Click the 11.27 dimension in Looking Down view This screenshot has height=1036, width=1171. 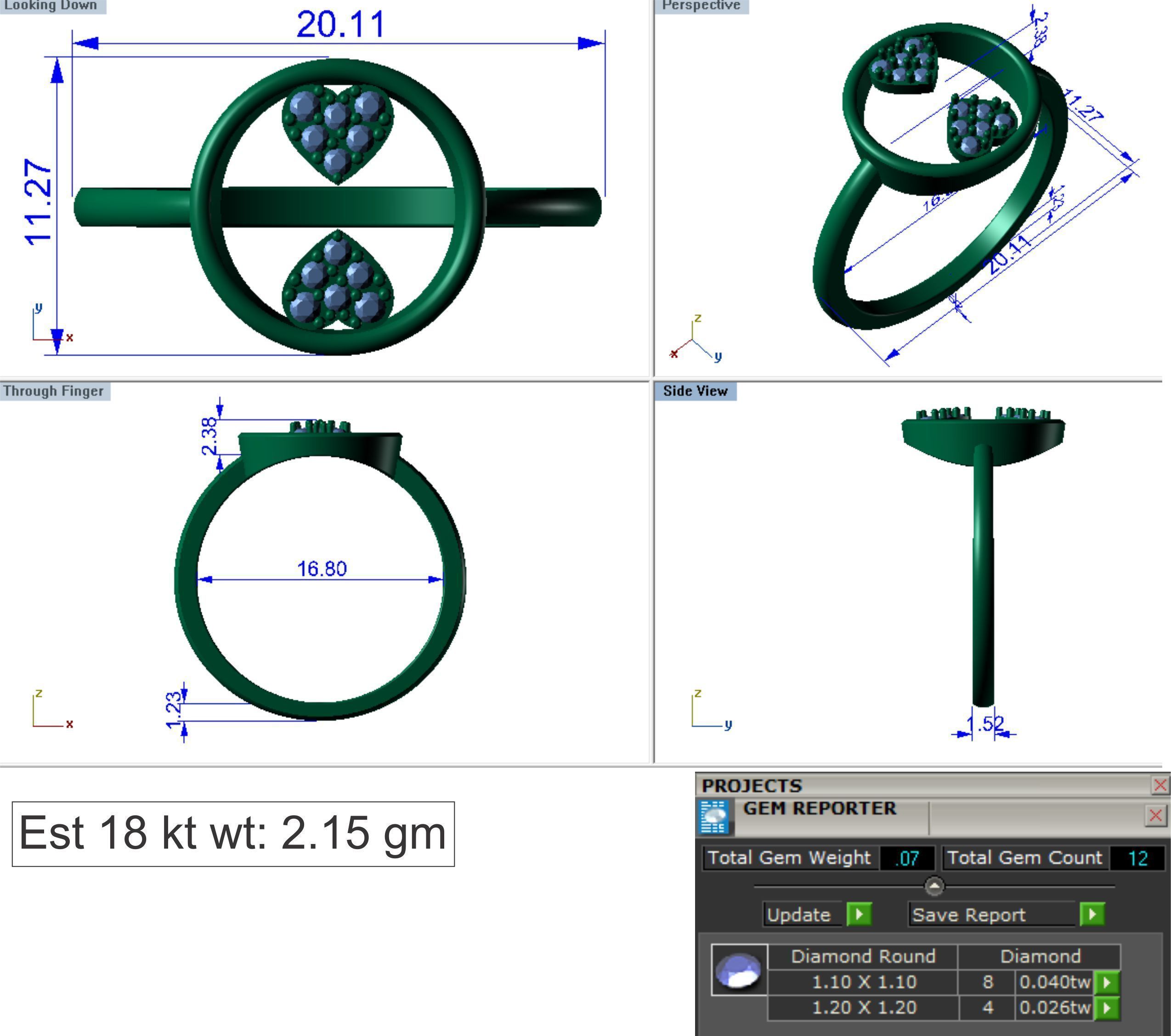(39, 202)
